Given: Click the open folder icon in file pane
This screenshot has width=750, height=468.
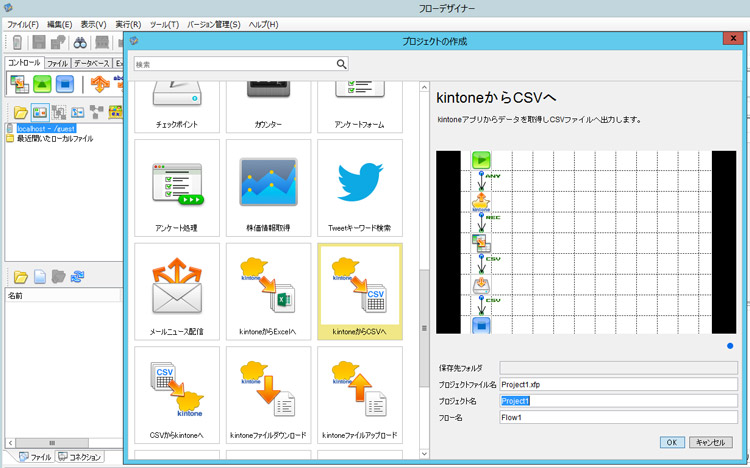Looking at the screenshot, I should pyautogui.click(x=21, y=277).
